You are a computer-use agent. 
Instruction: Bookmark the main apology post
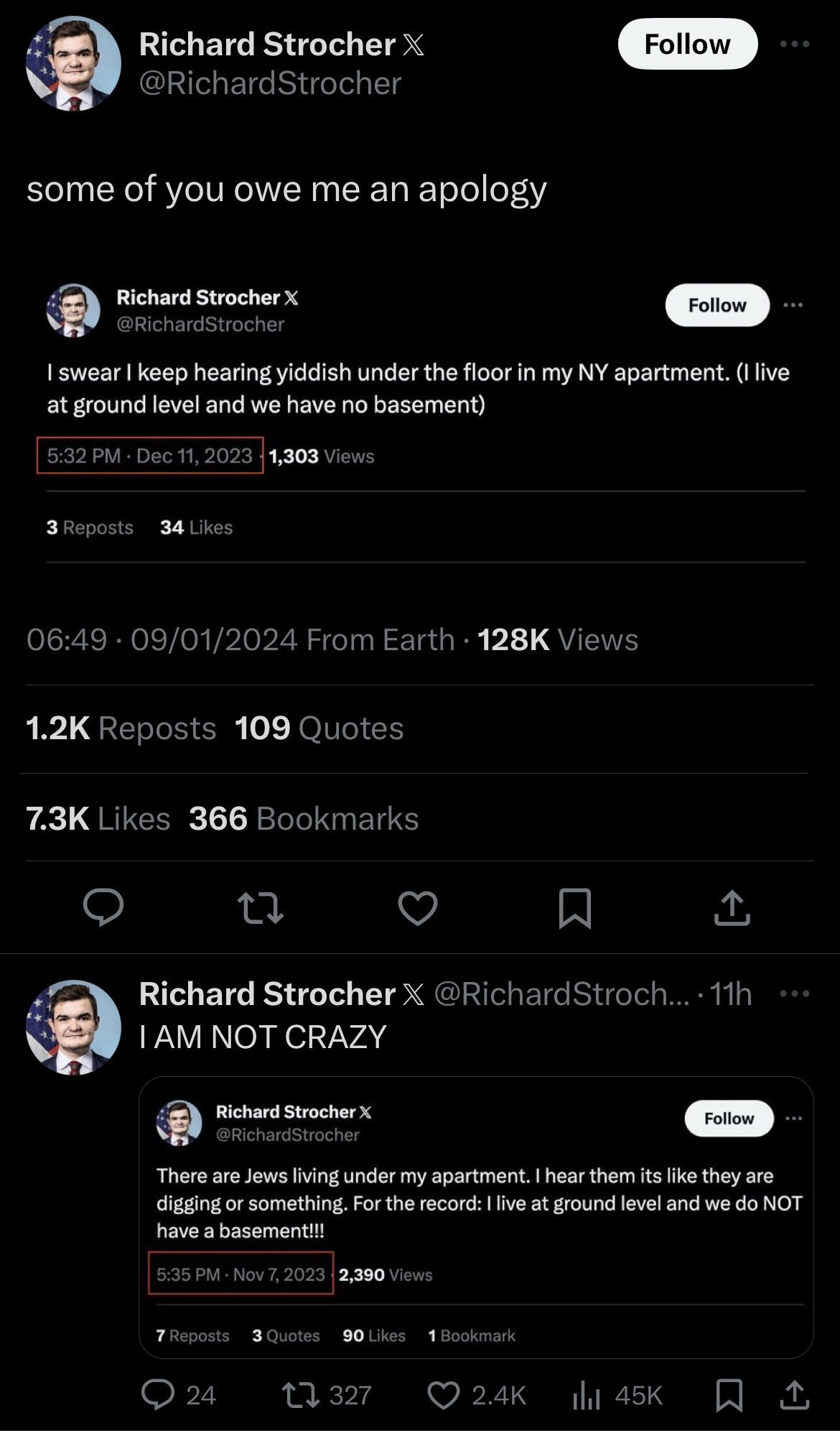[x=574, y=908]
